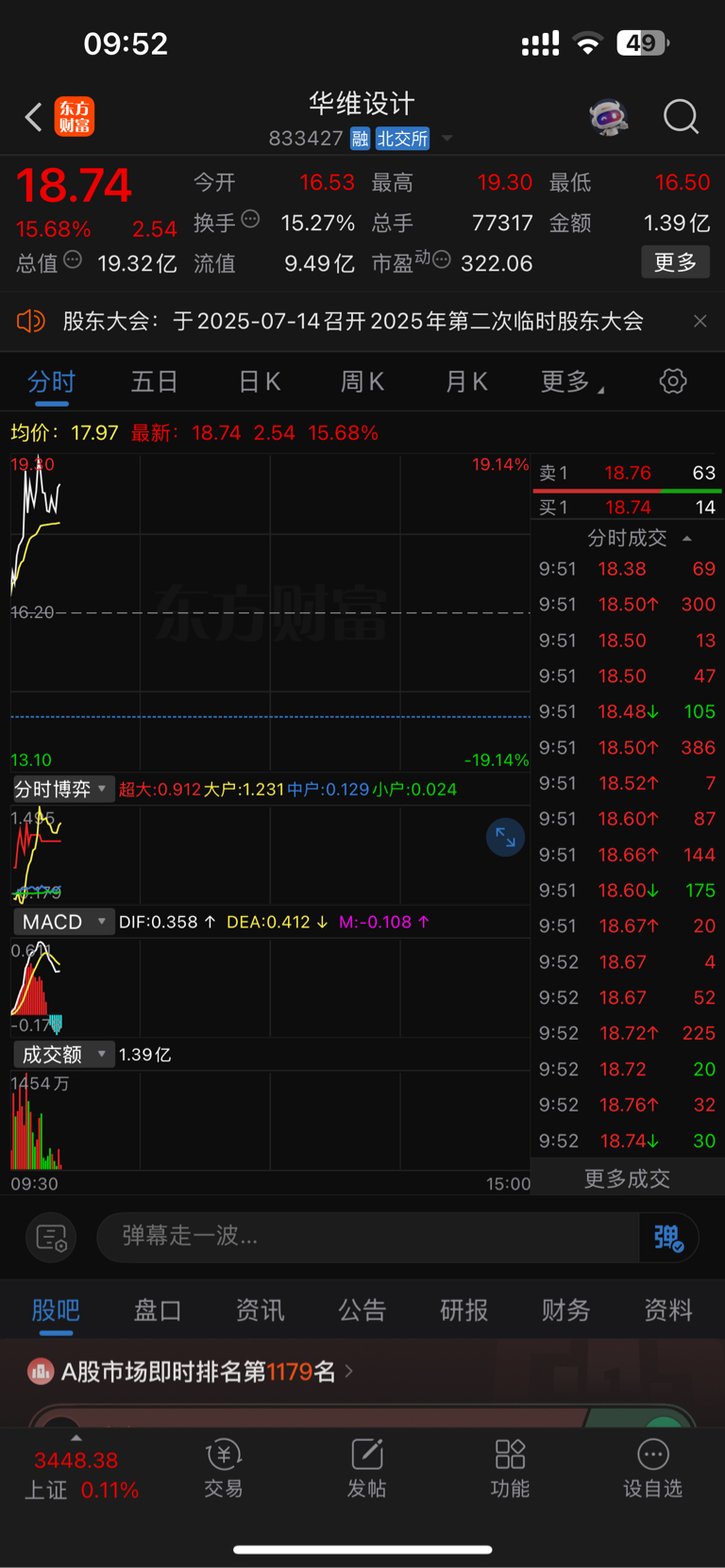Screen dimensions: 725x1568
Task: Tap the intraday price chart area
Action: 270,612
